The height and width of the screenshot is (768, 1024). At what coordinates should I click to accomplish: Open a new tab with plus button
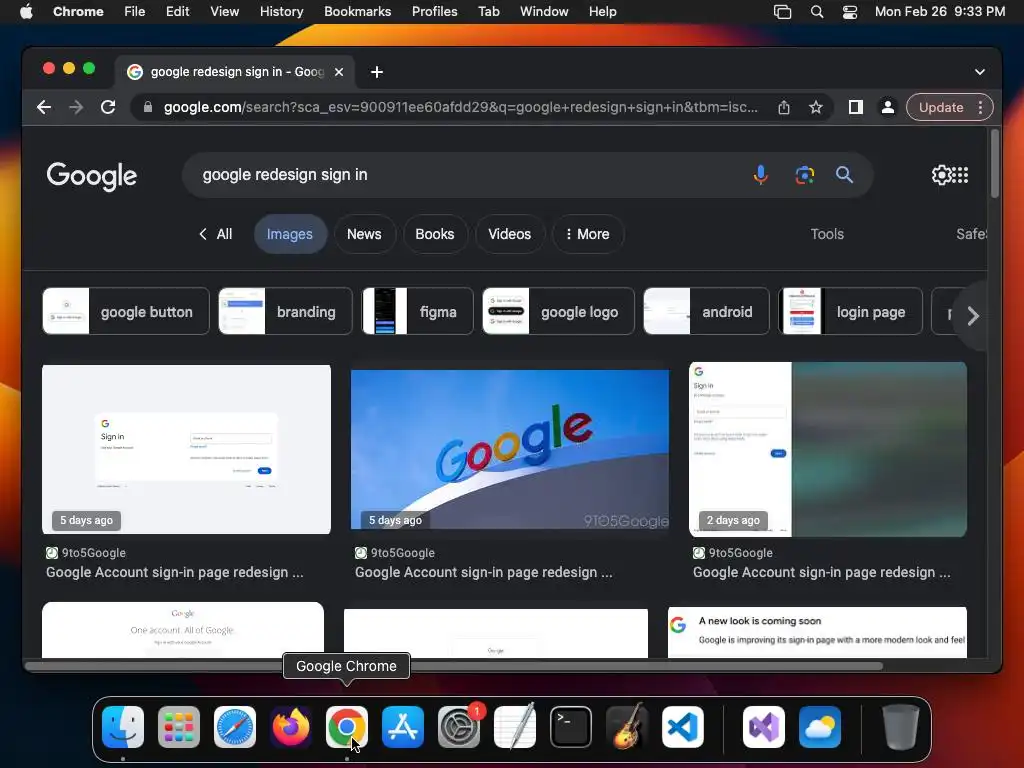pyautogui.click(x=377, y=72)
